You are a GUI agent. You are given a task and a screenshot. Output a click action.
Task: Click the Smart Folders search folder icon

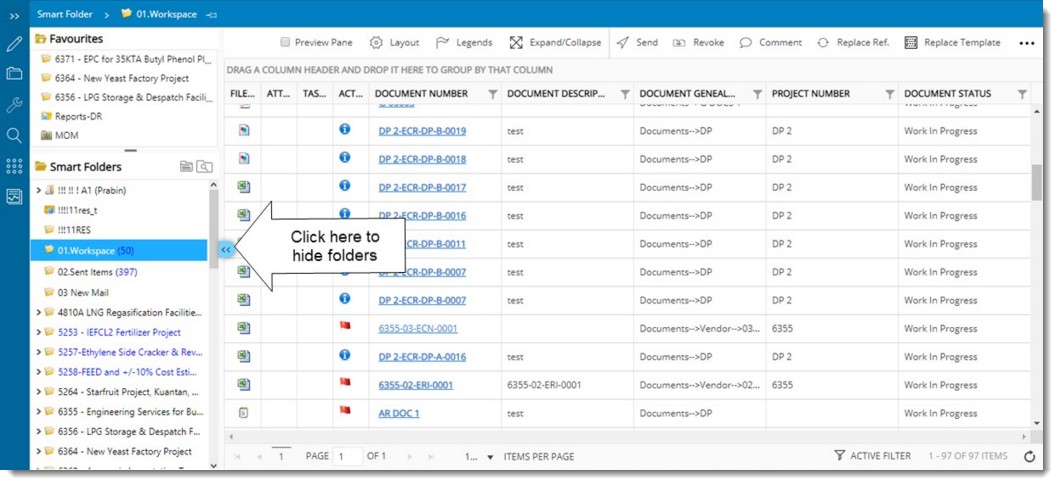point(204,167)
